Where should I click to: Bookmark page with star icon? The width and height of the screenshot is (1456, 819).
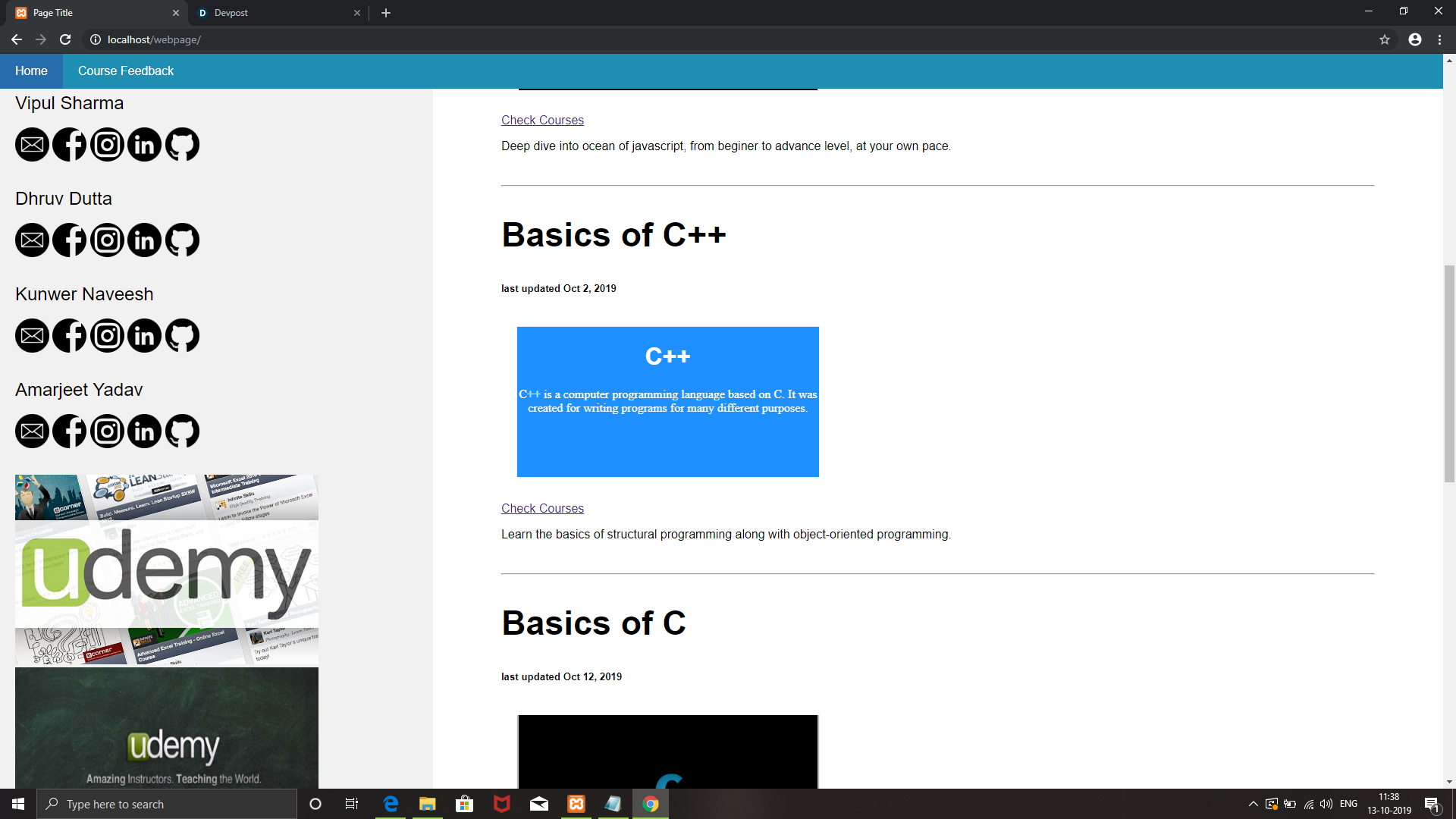(1384, 39)
